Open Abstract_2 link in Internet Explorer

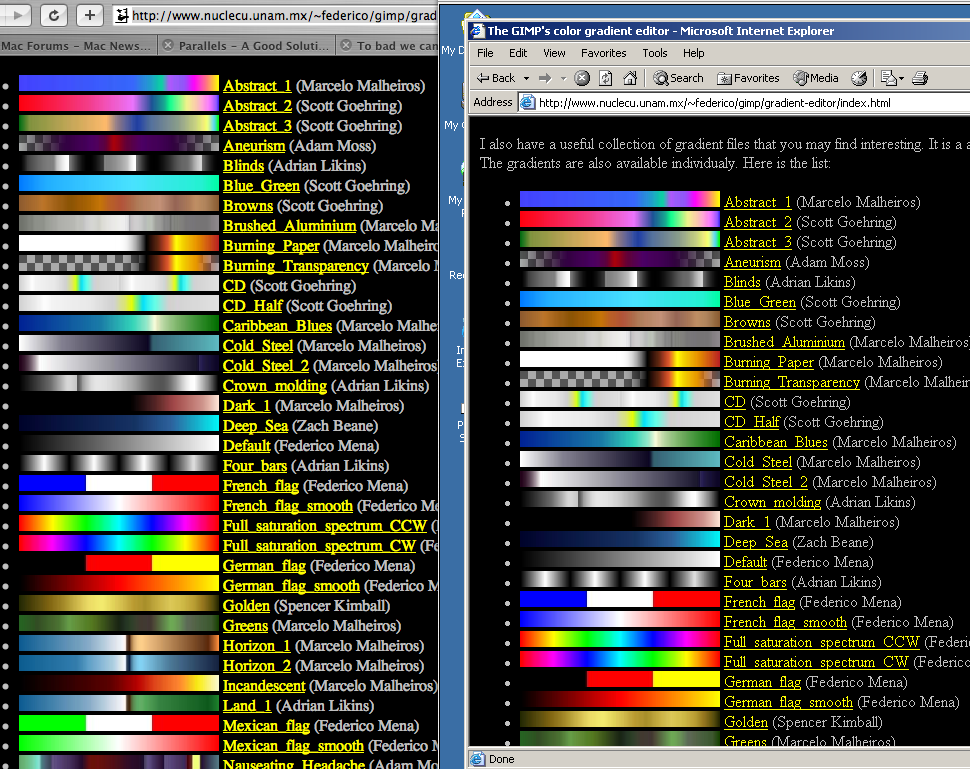(758, 221)
